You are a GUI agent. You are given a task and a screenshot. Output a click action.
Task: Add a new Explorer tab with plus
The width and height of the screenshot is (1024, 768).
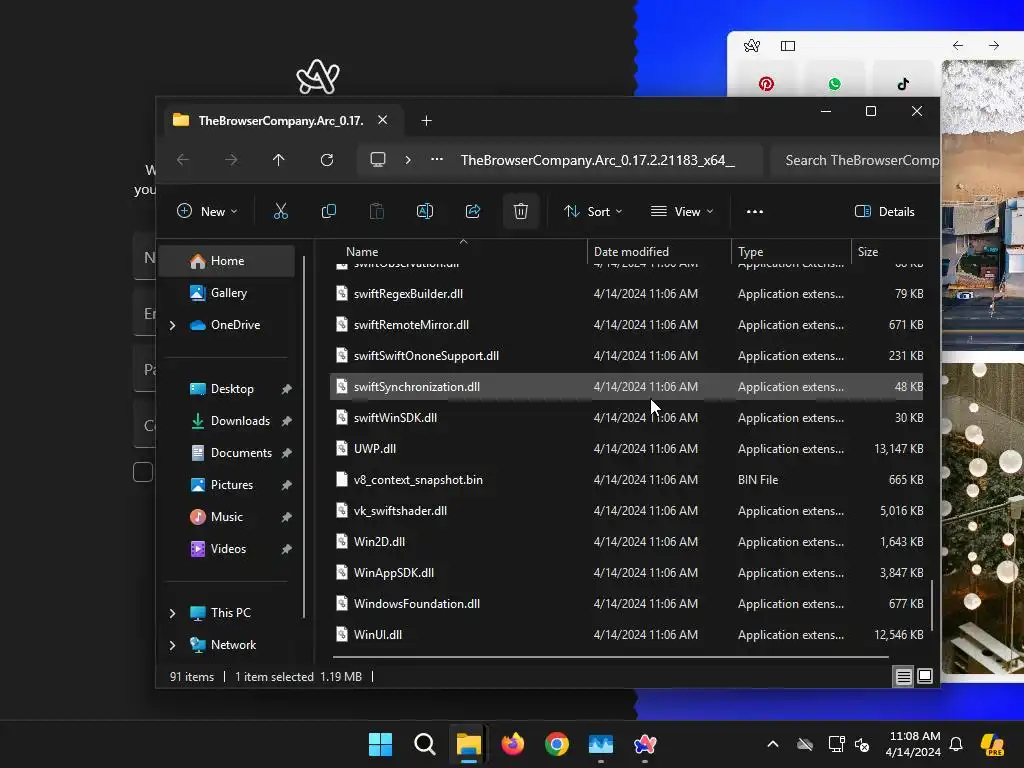426,121
